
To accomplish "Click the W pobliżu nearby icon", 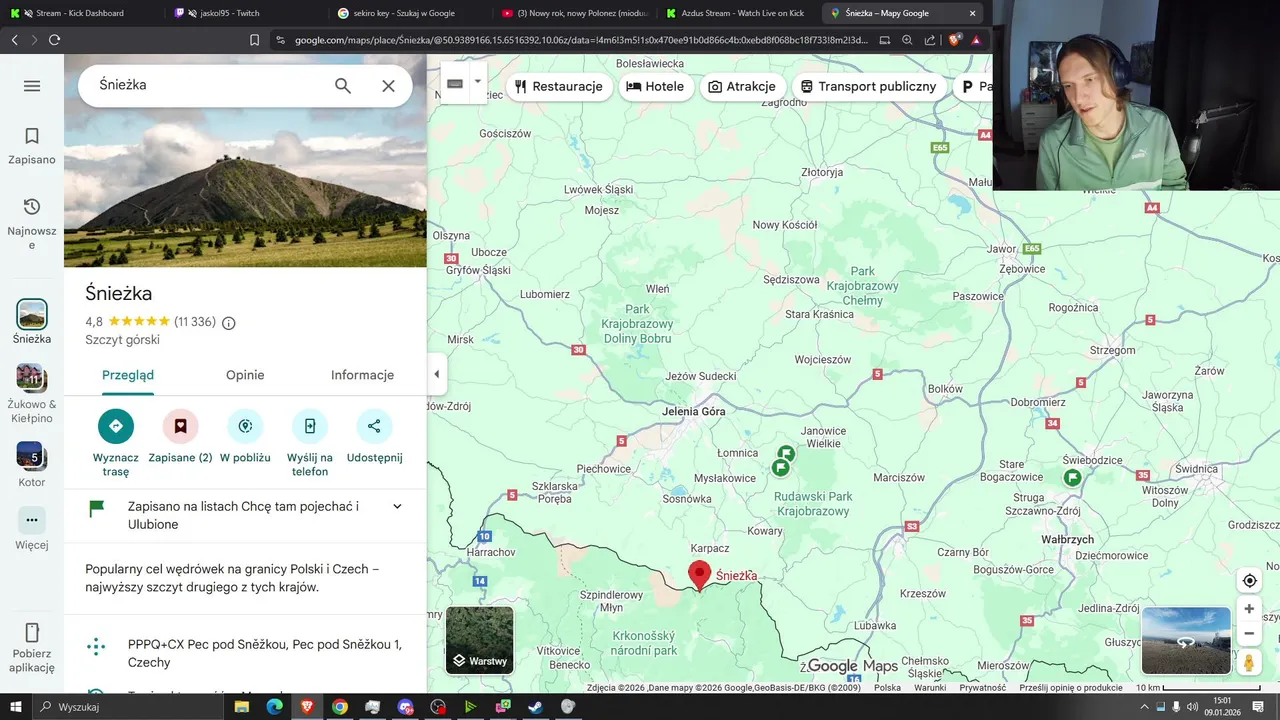I will click(245, 426).
